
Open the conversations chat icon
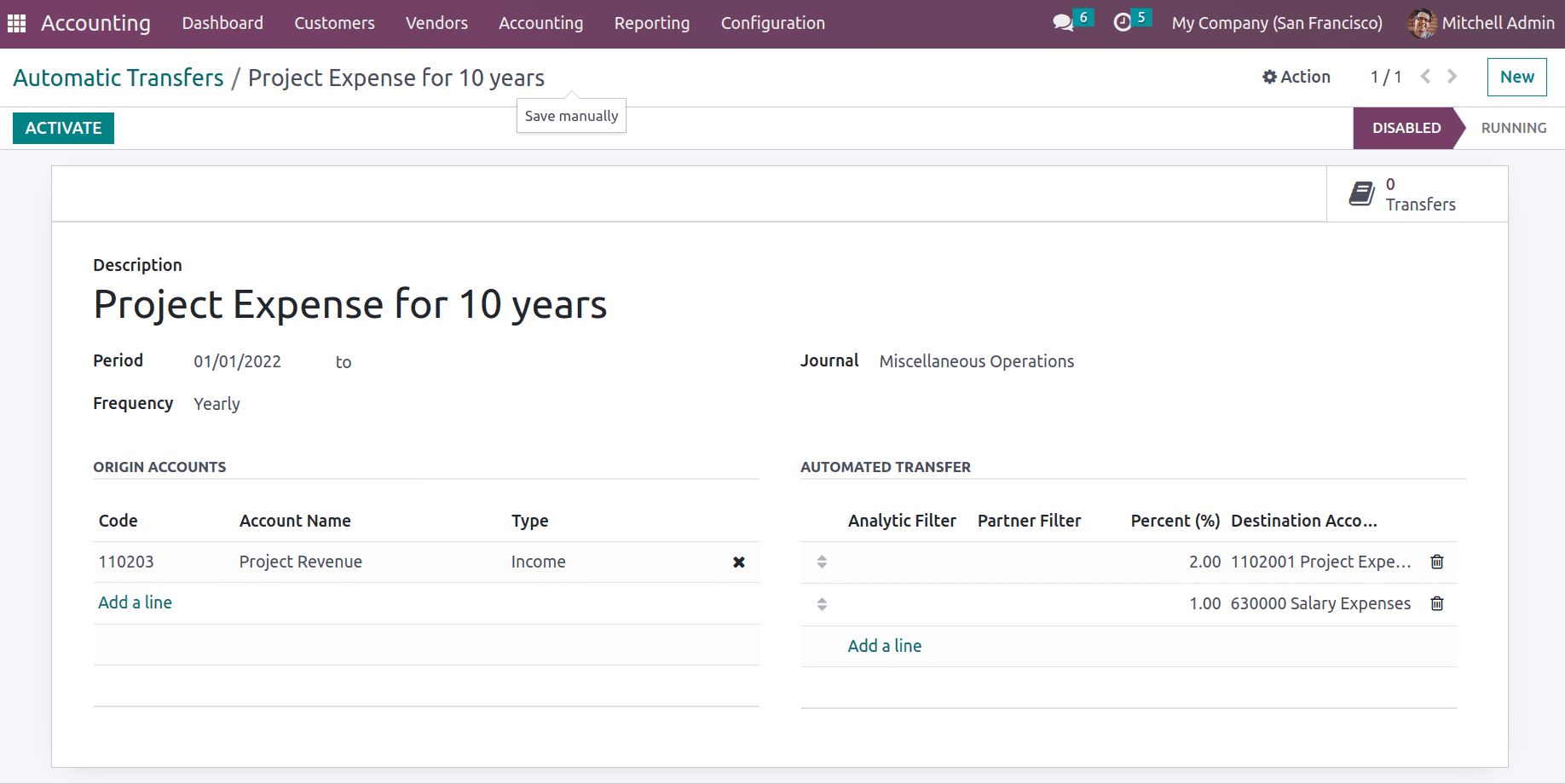click(1063, 23)
